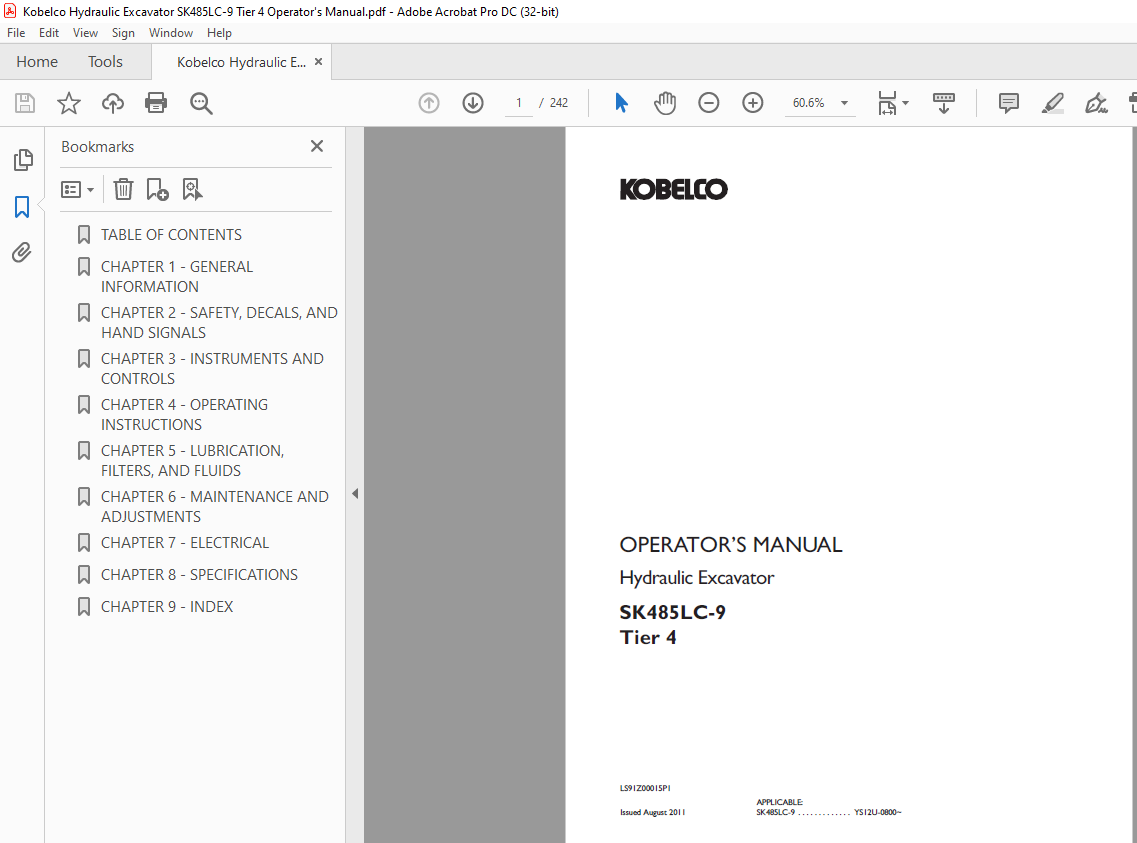Zoom in with plus icon
The image size is (1137, 843).
pos(753,103)
